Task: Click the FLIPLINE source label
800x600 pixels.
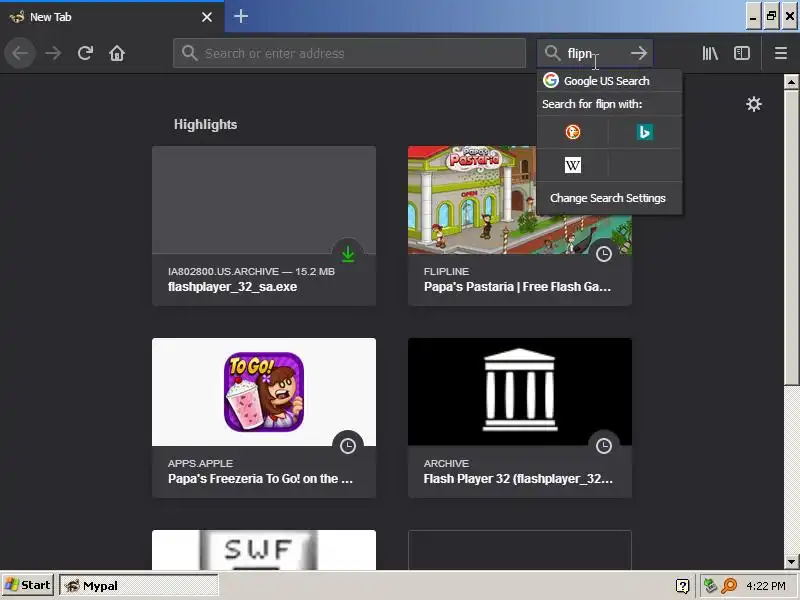Action: pos(446,271)
